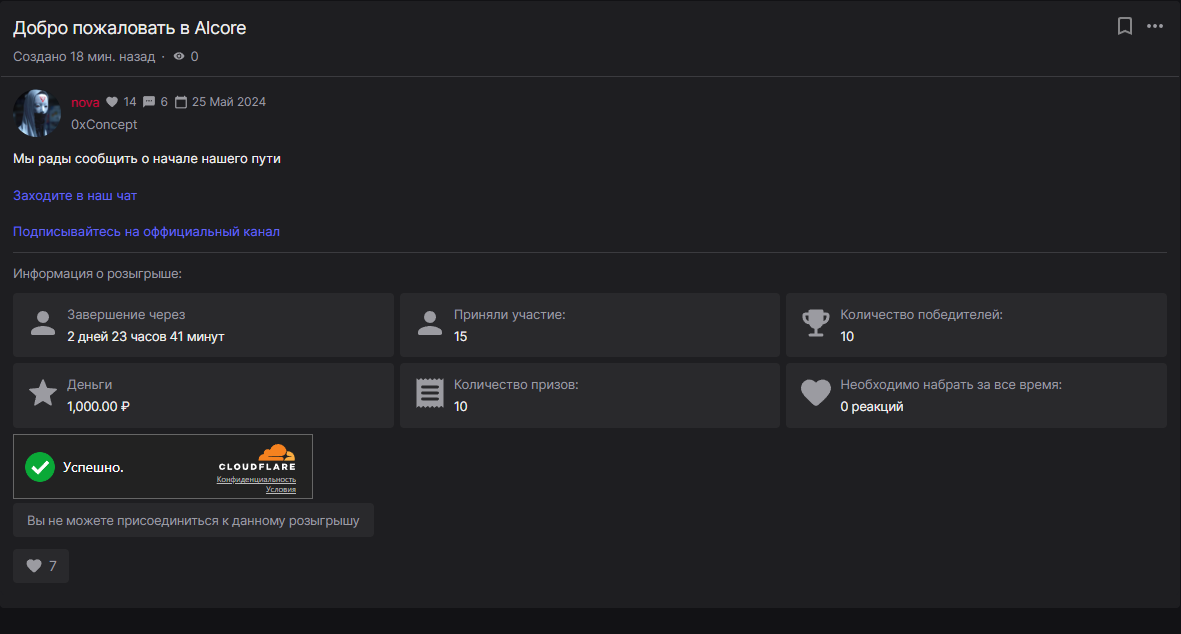This screenshot has height=634, width=1181.
Task: Click the receipt icon beside "Количество призов"
Action: (x=429, y=394)
